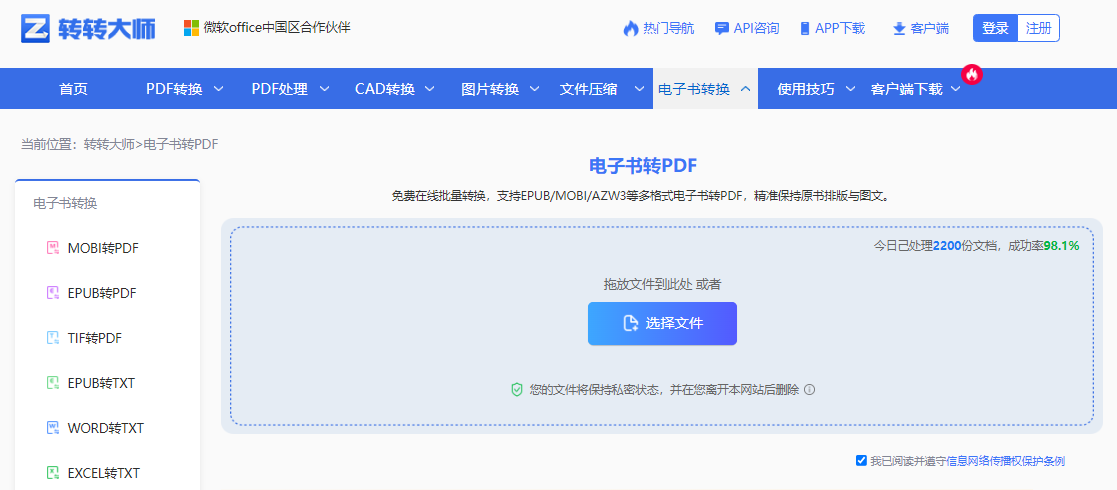Open the 信息网络传播权保护条例 link
The image size is (1117, 490).
click(1005, 461)
